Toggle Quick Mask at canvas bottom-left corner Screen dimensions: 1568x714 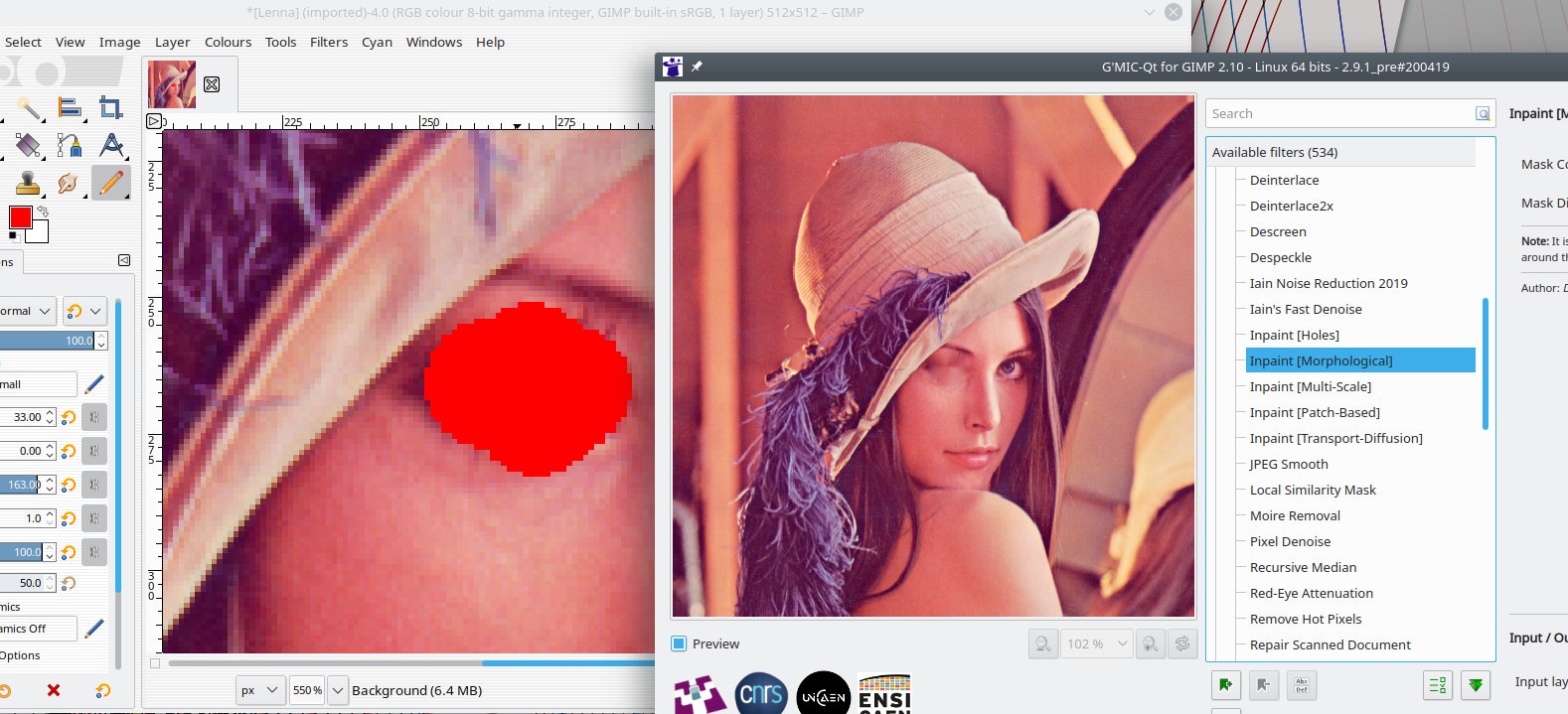(x=155, y=663)
